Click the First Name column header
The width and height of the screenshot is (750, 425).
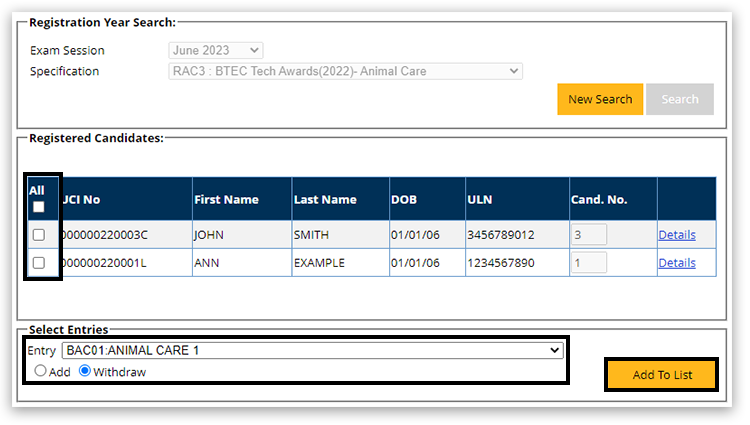tap(226, 199)
